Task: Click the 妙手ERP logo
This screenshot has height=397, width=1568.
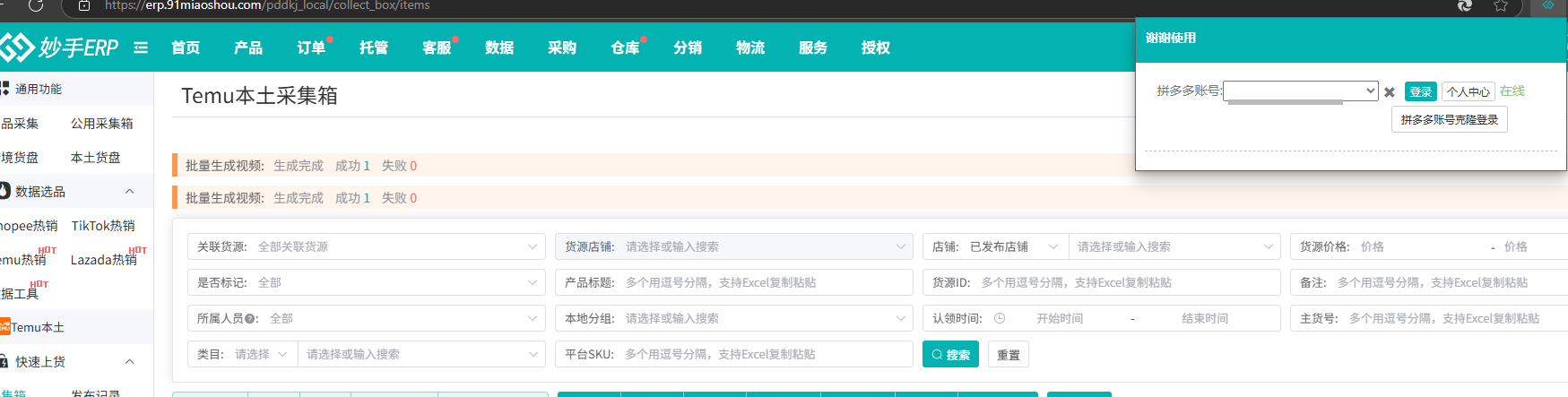Action: point(59,47)
